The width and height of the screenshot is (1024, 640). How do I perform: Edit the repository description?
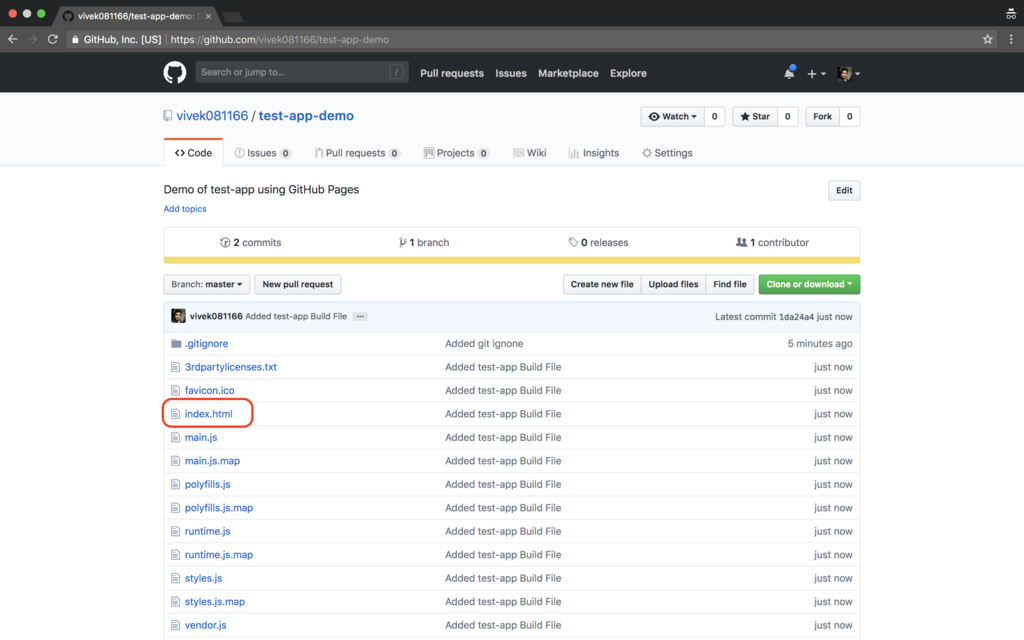844,191
